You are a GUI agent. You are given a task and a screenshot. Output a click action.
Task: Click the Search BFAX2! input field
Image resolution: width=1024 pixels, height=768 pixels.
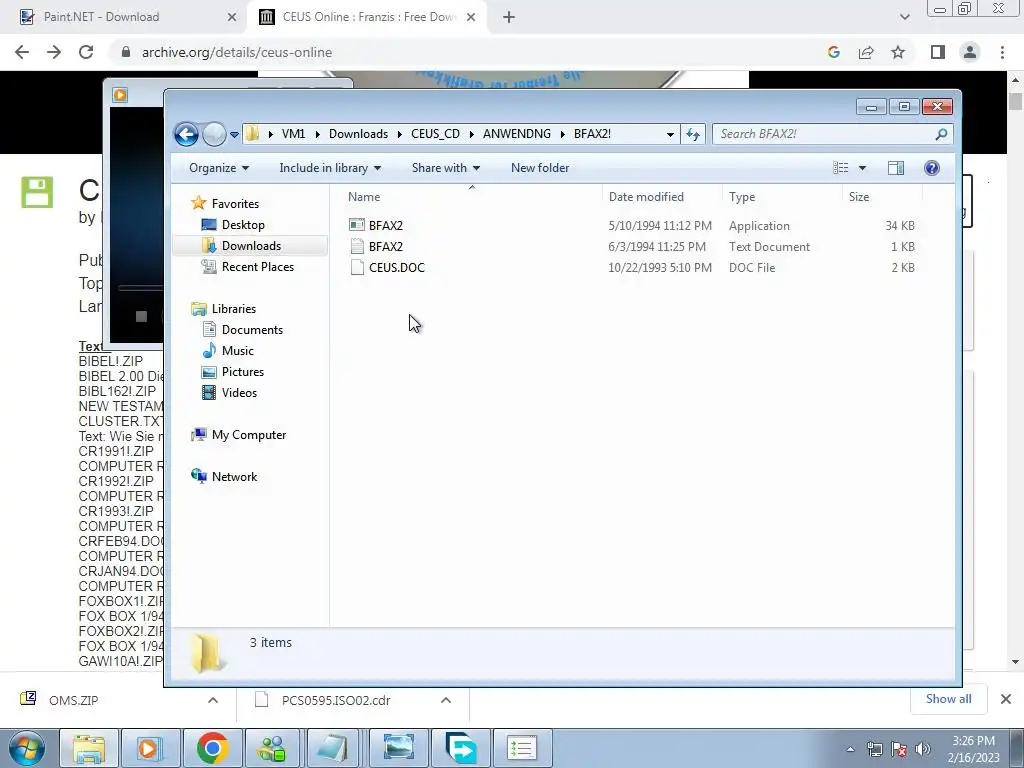pyautogui.click(x=823, y=135)
